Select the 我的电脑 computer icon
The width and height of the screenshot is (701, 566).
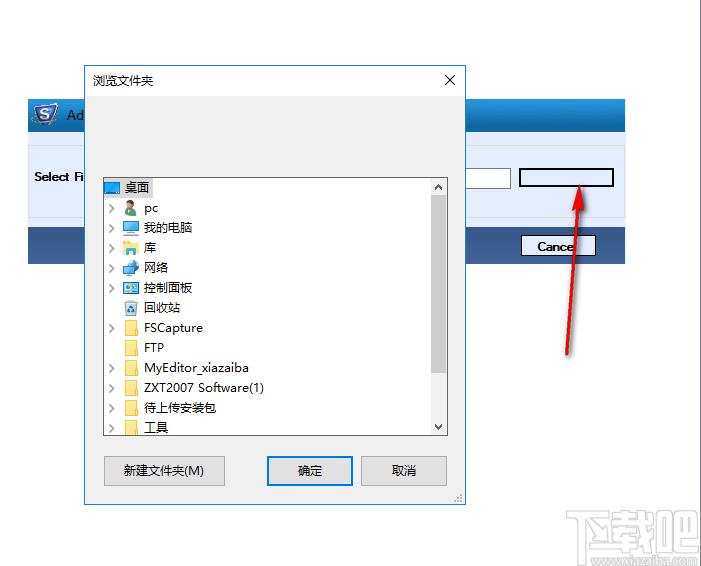click(131, 228)
